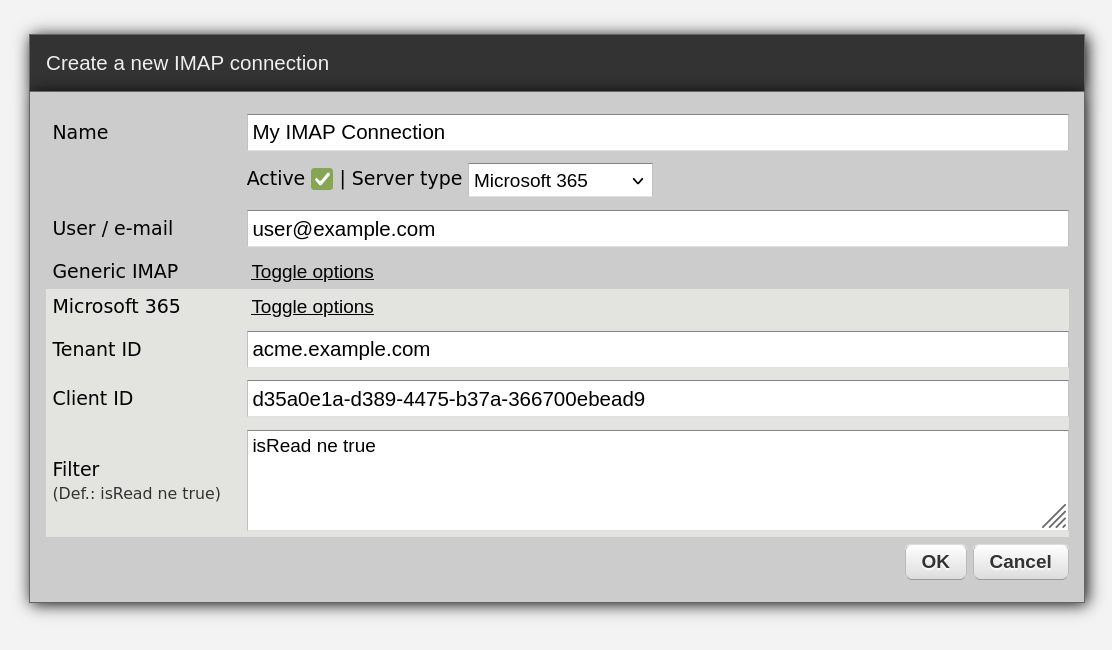Viewport: 1112px width, 650px height.
Task: Click the "Tenant ID" label
Action: tap(97, 350)
